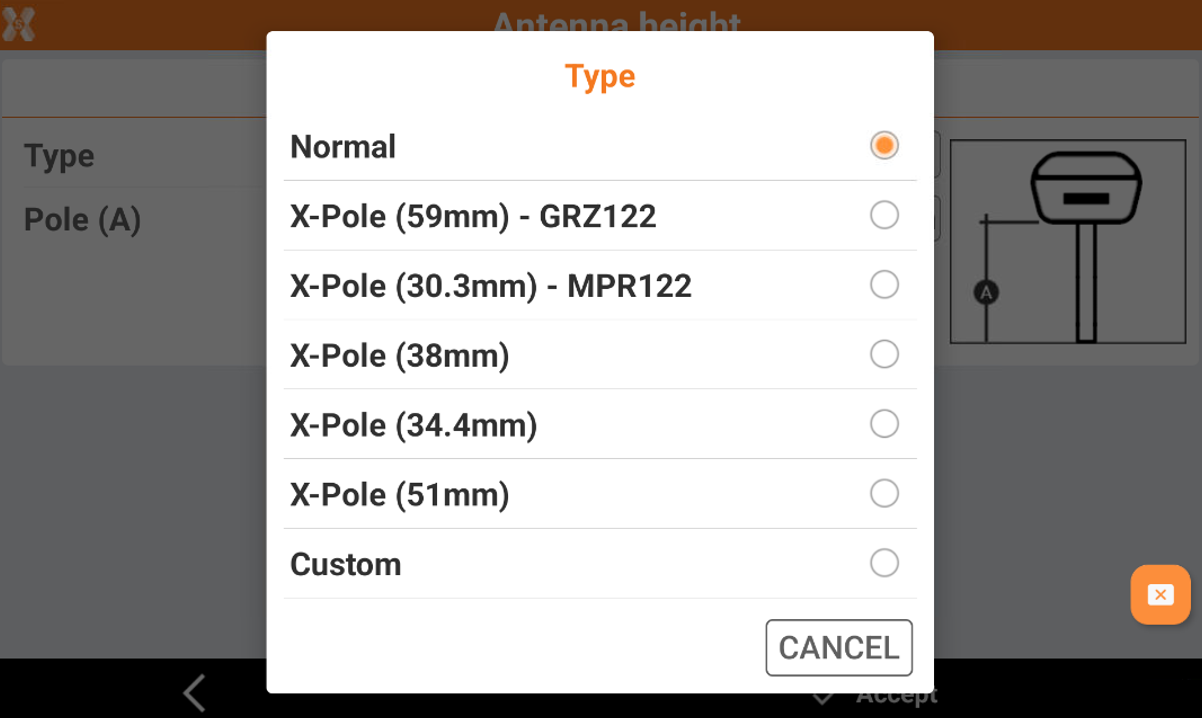
Task: Choose the X-Pole (38mm) radio button
Action: coord(884,355)
